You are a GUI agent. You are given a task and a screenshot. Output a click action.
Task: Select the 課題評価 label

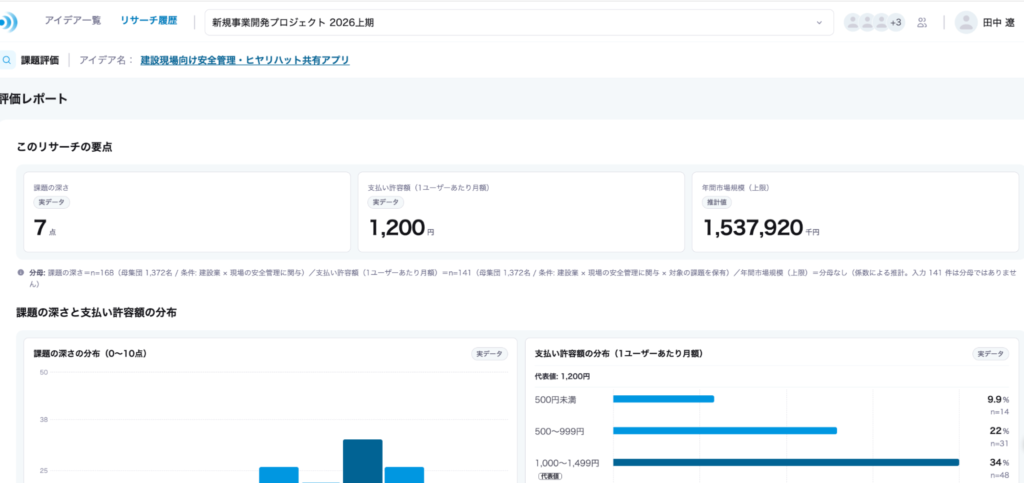tap(40, 60)
